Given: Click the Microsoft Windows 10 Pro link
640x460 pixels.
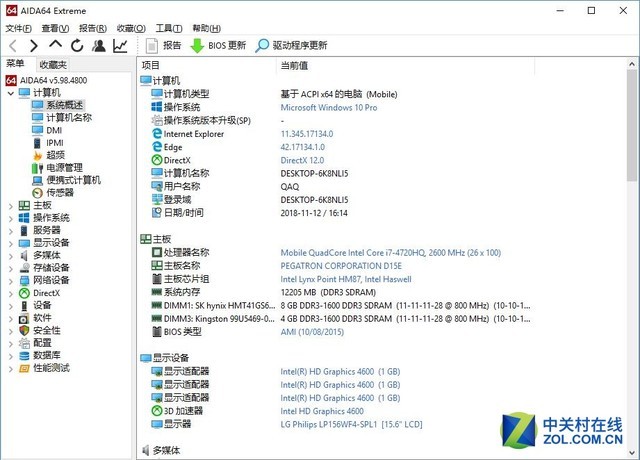Looking at the screenshot, I should coord(329,107).
